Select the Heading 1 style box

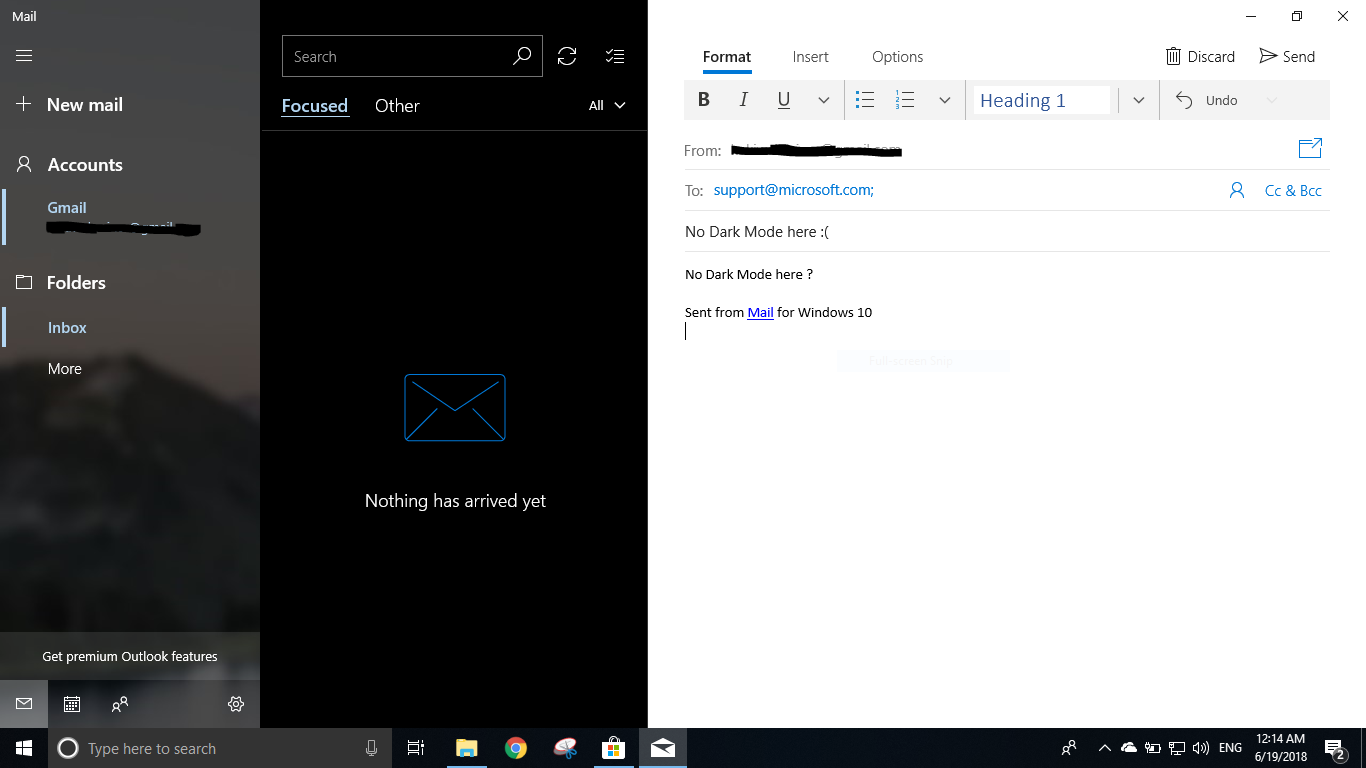point(1042,100)
